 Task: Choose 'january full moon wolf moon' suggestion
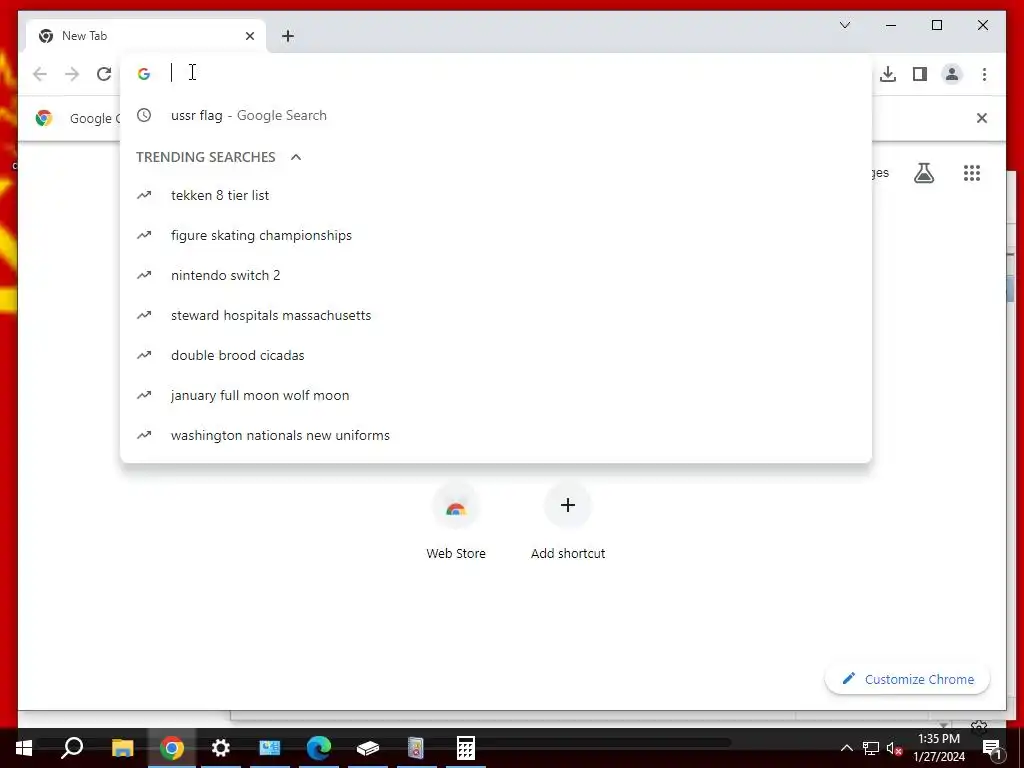[496, 395]
